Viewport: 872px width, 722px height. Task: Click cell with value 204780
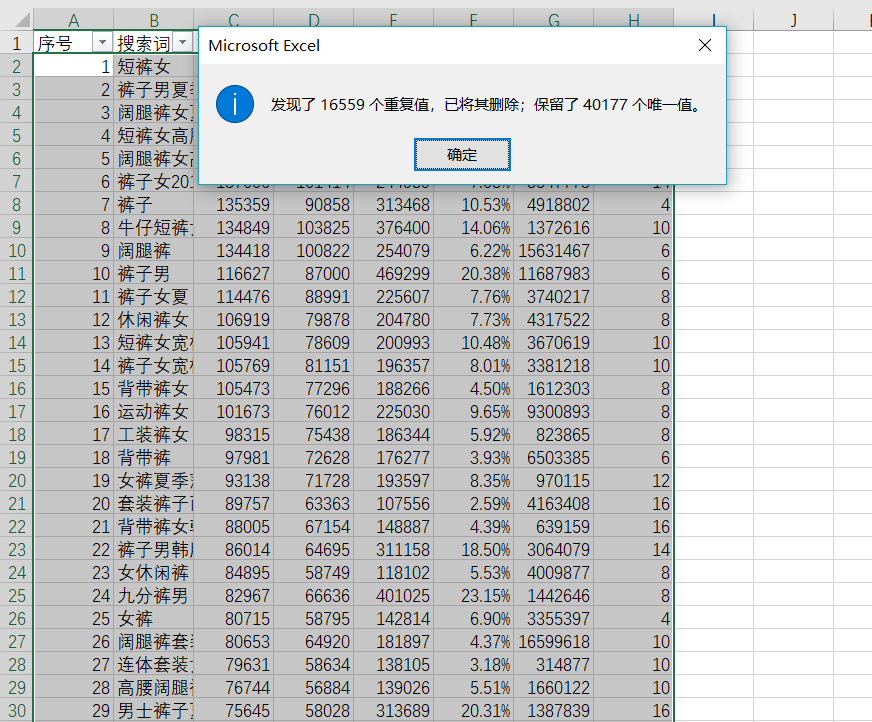tap(394, 319)
